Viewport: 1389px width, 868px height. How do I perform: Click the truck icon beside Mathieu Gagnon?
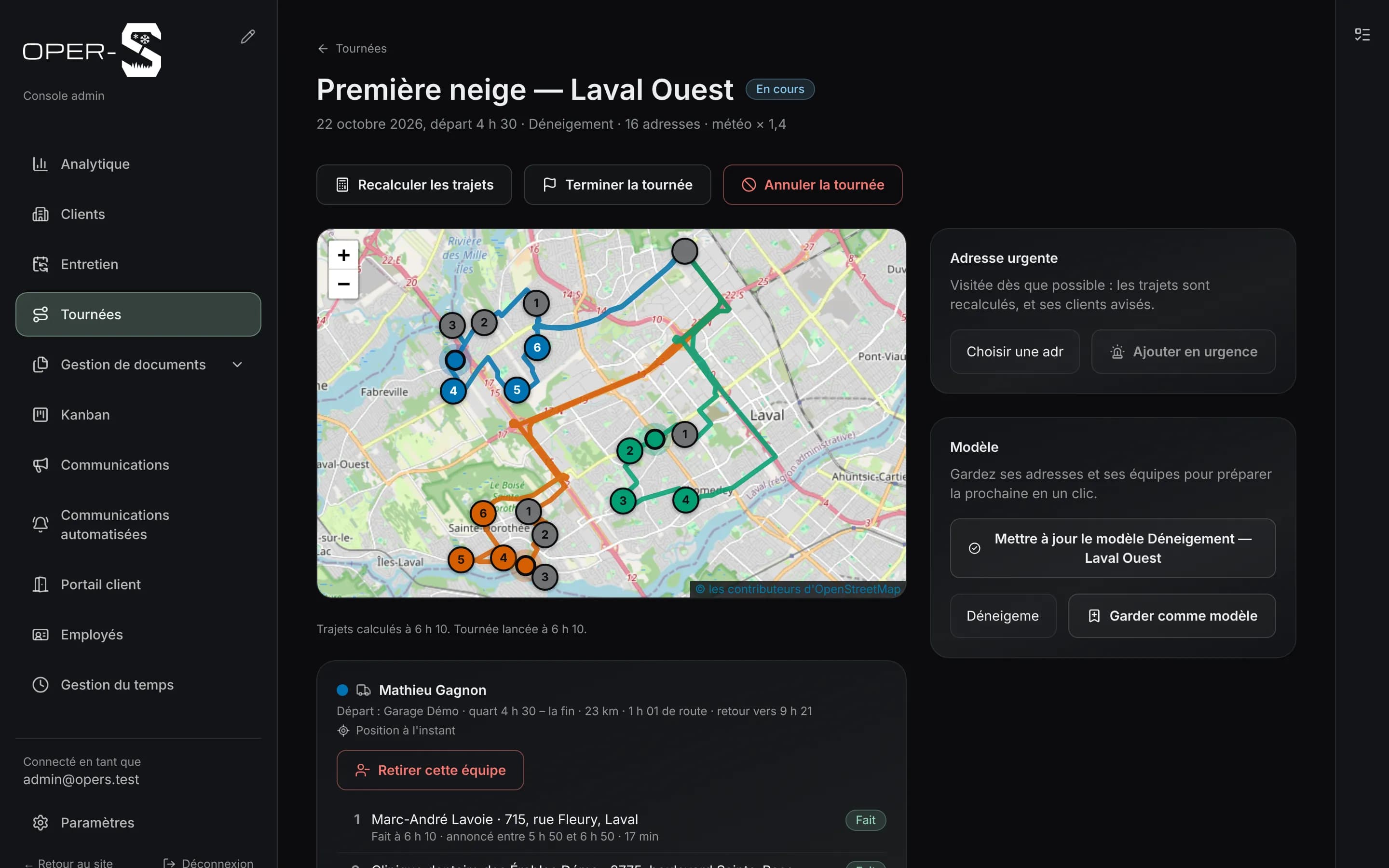[363, 690]
